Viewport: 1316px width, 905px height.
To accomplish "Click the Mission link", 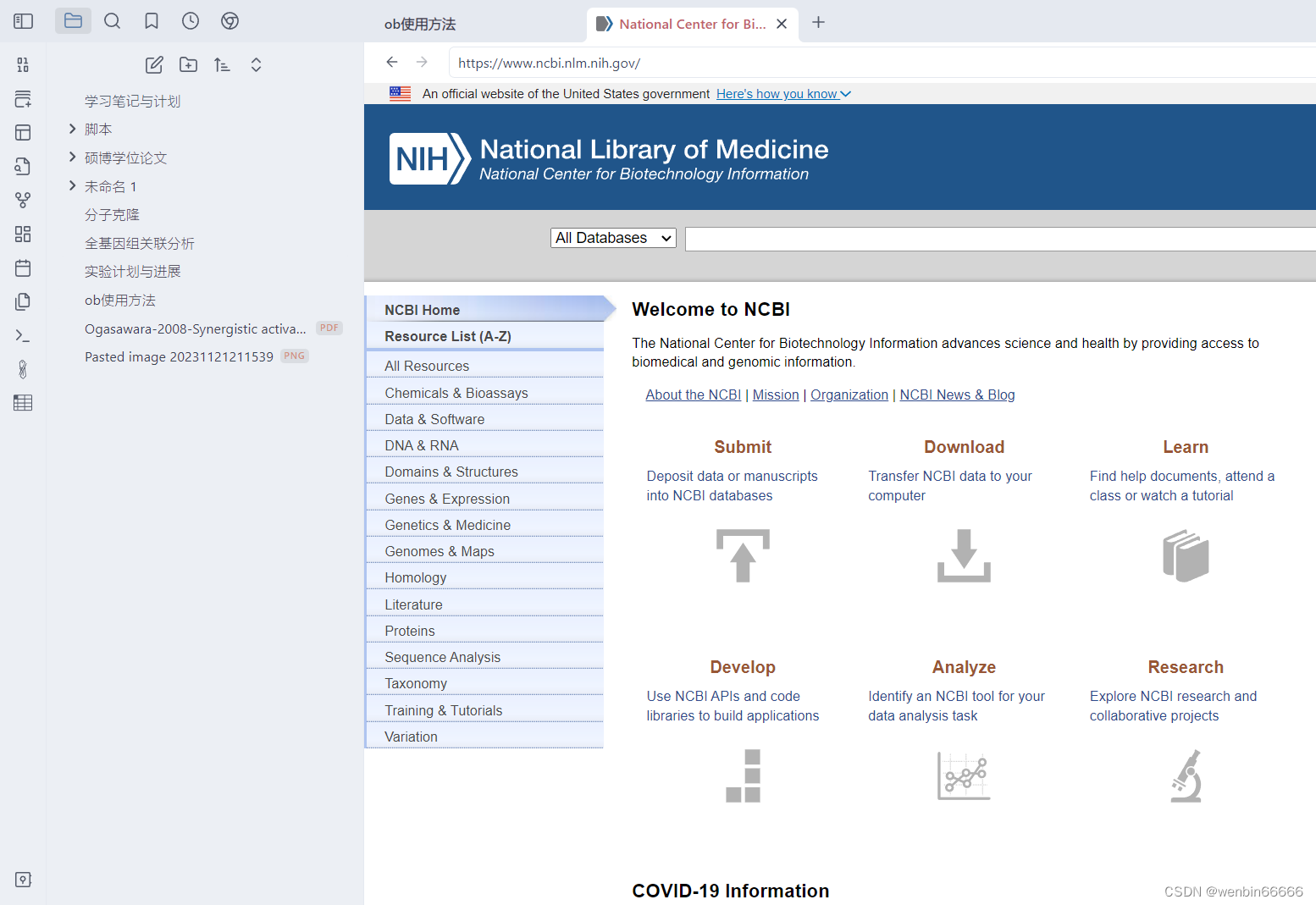I will (x=776, y=395).
